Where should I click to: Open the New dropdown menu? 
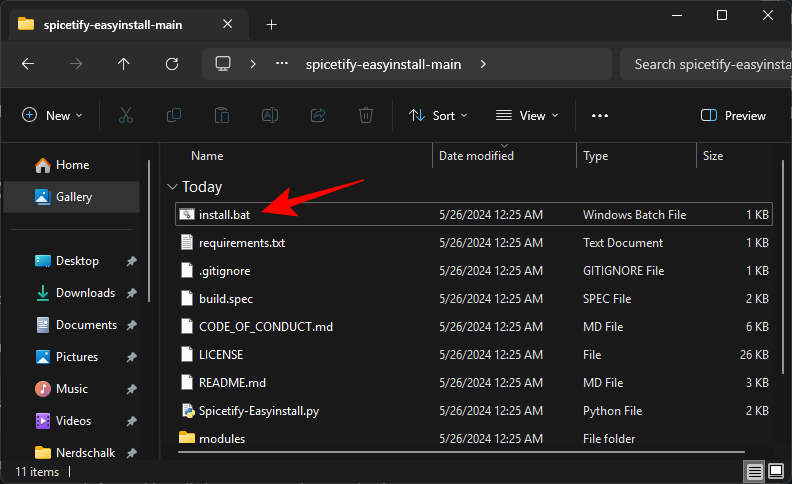(x=52, y=115)
